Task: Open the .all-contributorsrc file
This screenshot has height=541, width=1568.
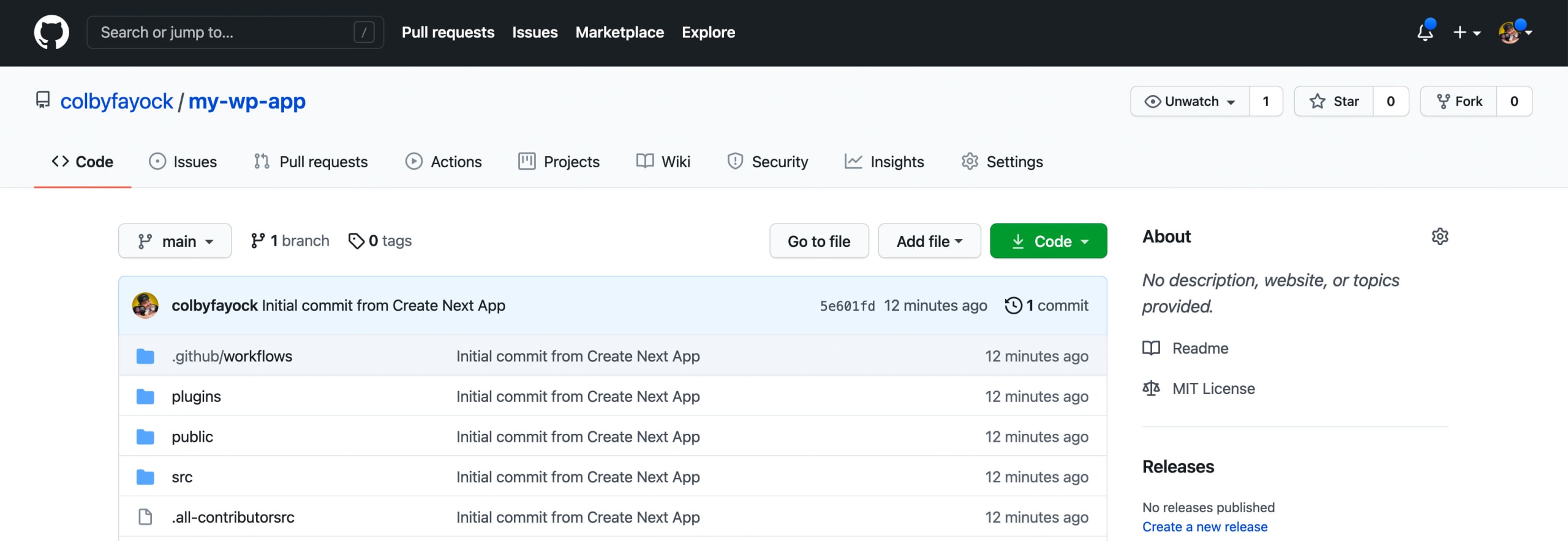Action: [x=233, y=518]
